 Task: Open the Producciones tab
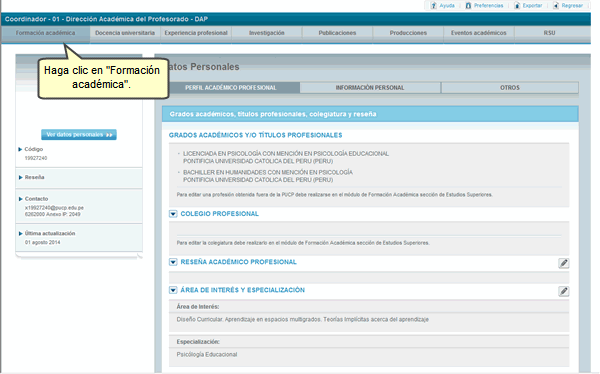[408, 33]
